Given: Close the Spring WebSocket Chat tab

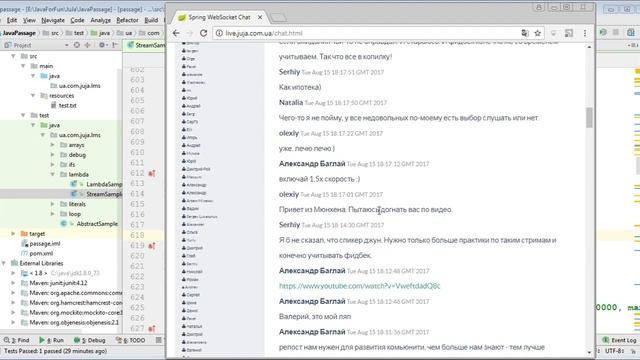Looking at the screenshot, I should pyautogui.click(x=260, y=17).
